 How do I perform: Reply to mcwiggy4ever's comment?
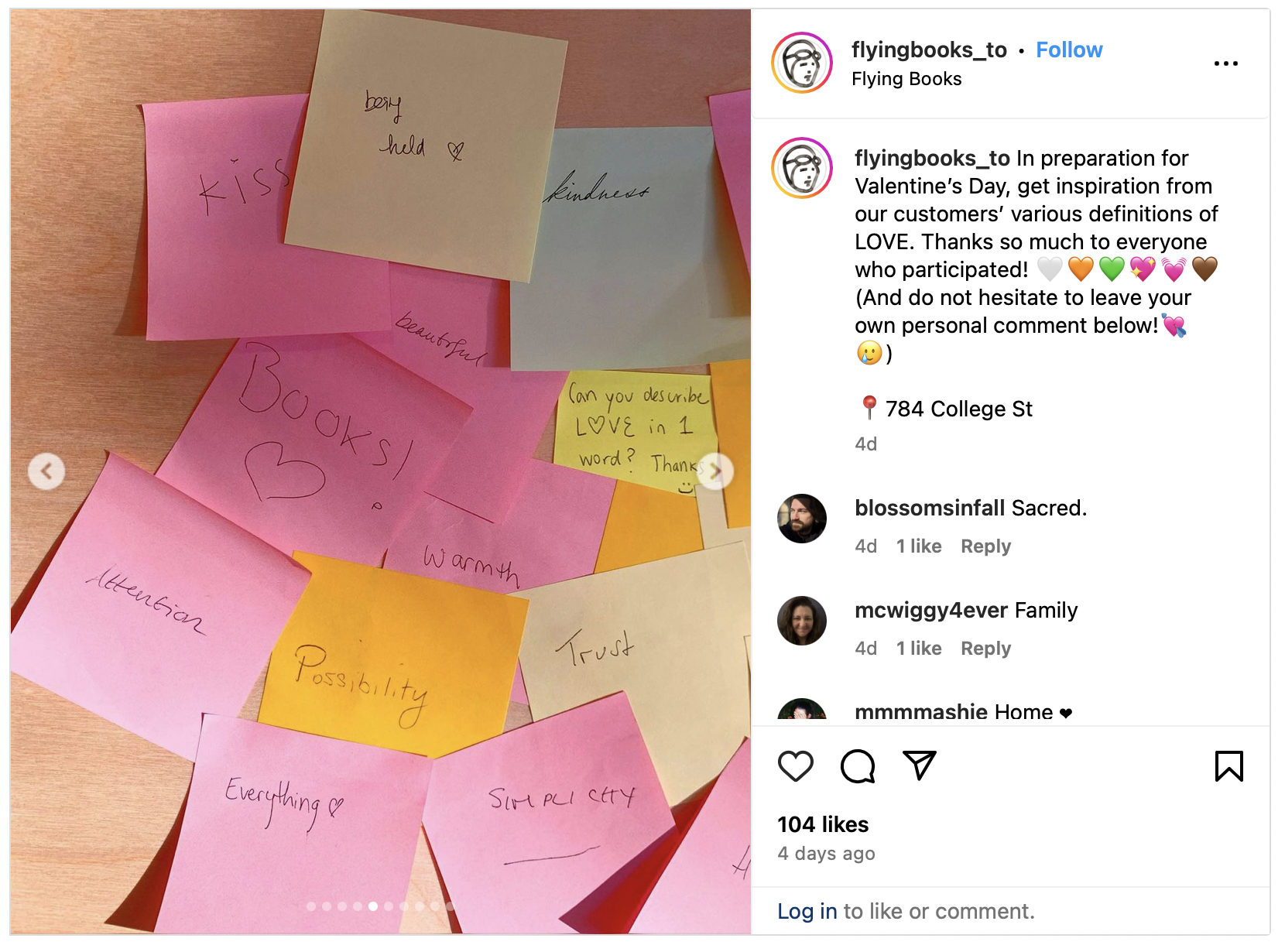(985, 648)
